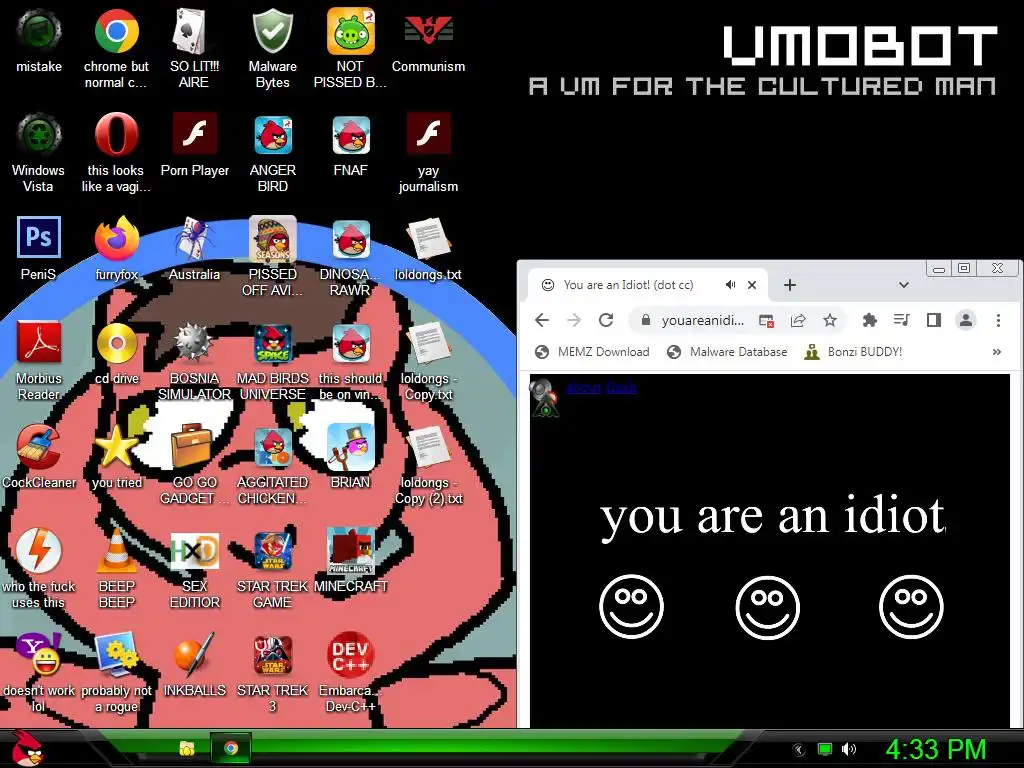
Task: Open the 'MAD BIRDS UNIVERSE' Space icon
Action: pos(272,343)
